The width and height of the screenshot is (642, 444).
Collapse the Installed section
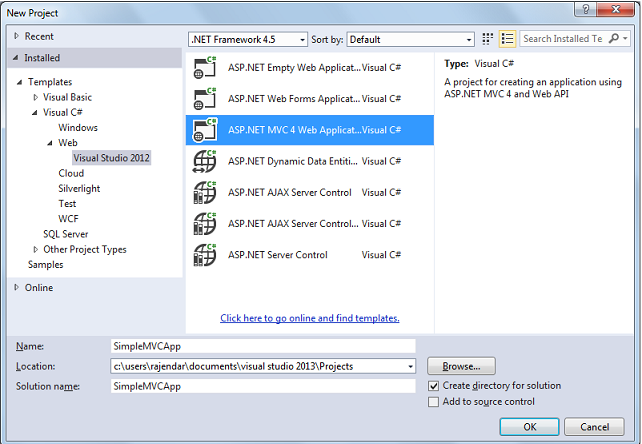pos(16,58)
